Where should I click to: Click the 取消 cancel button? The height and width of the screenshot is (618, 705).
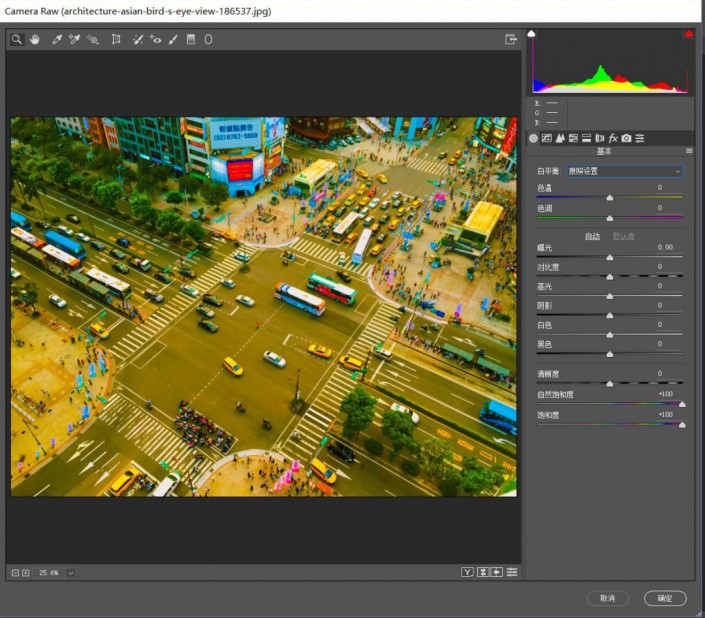click(607, 599)
